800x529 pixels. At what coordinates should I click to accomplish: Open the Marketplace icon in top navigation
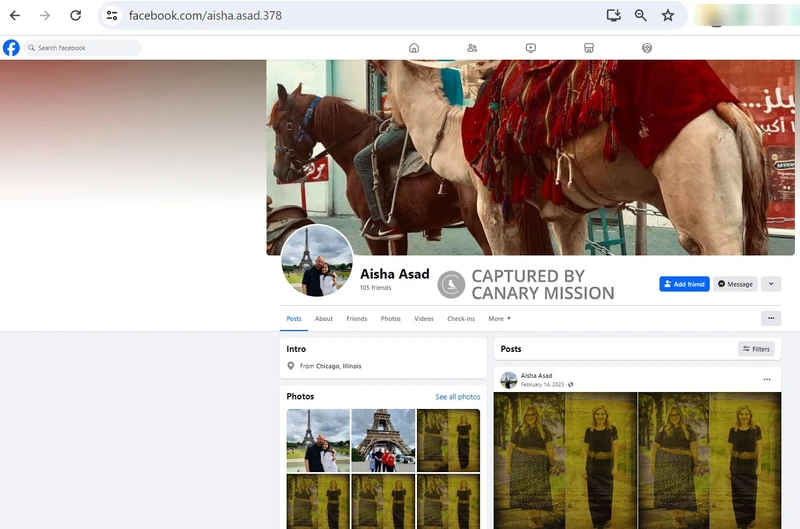point(589,48)
